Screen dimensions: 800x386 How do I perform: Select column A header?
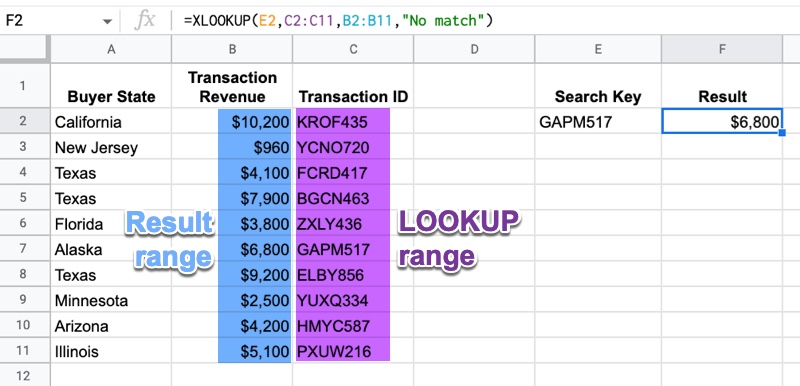[111, 49]
